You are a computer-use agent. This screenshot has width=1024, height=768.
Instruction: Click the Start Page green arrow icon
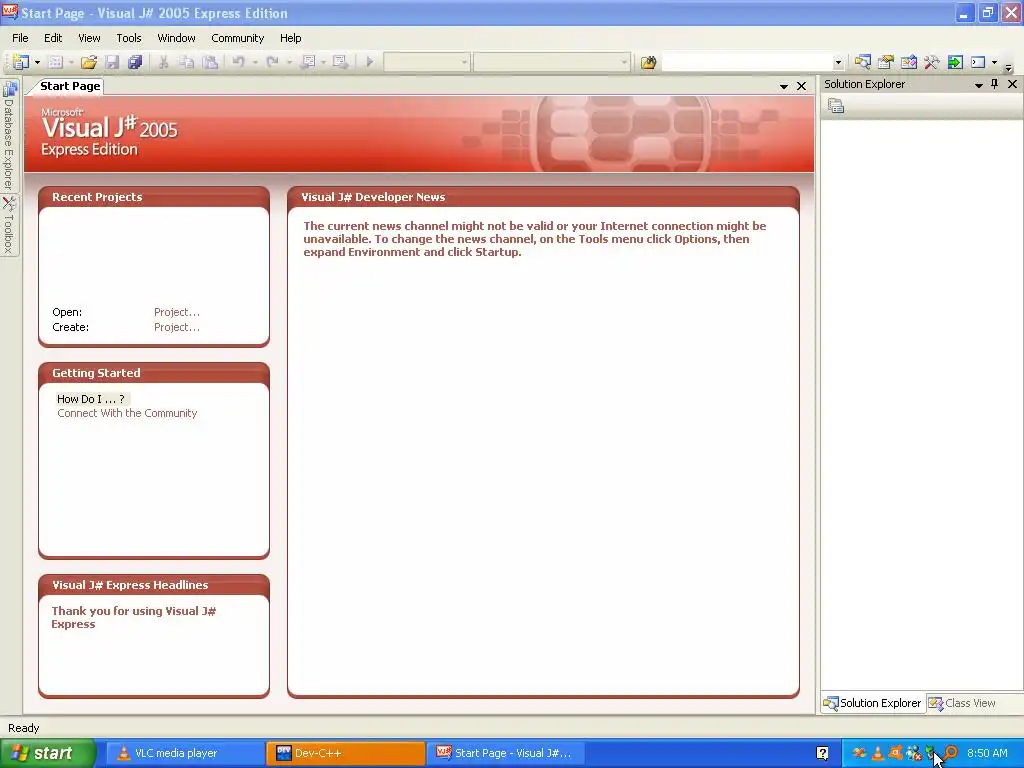click(955, 62)
